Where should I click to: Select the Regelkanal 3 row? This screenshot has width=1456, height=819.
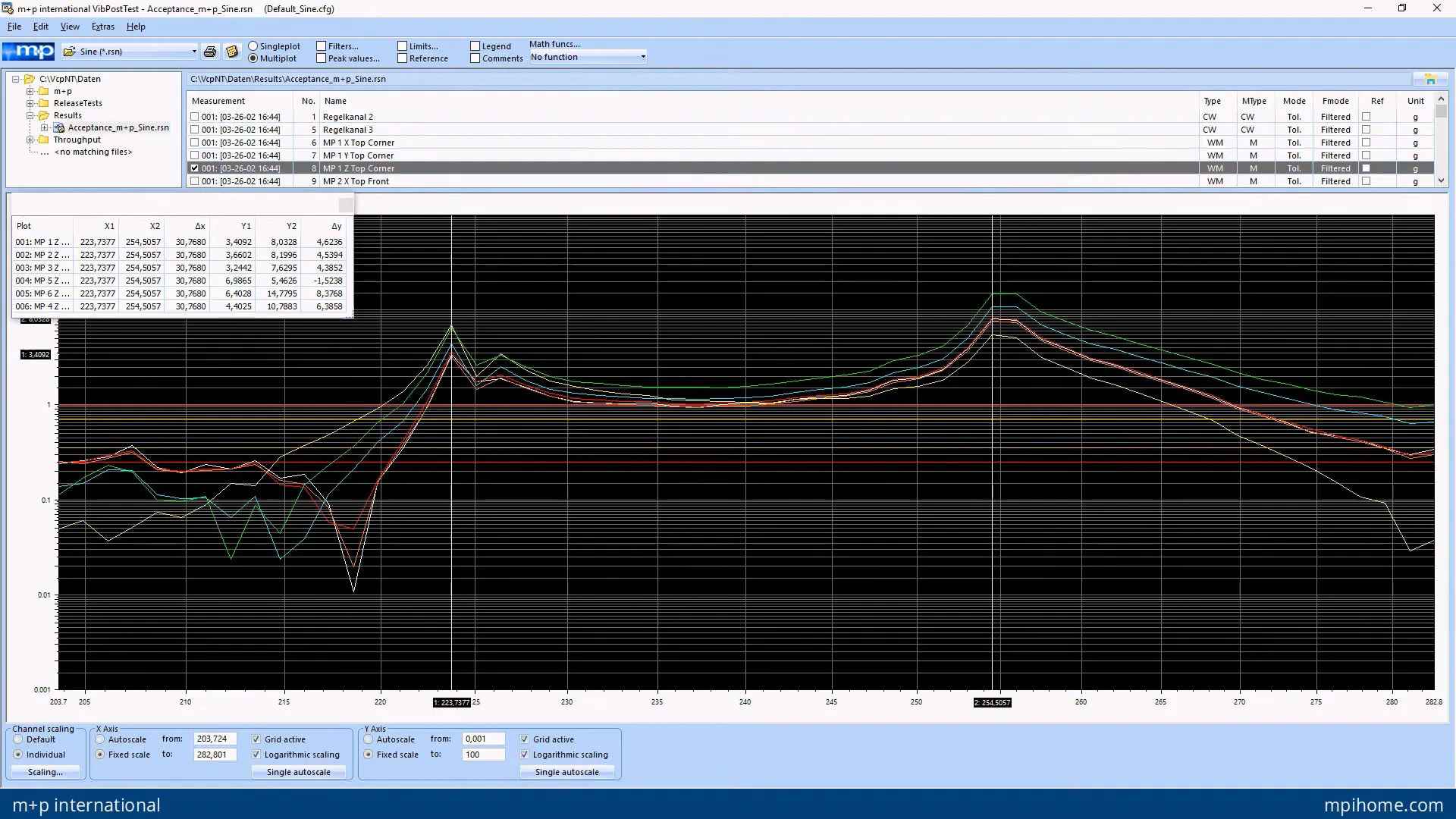(811, 130)
